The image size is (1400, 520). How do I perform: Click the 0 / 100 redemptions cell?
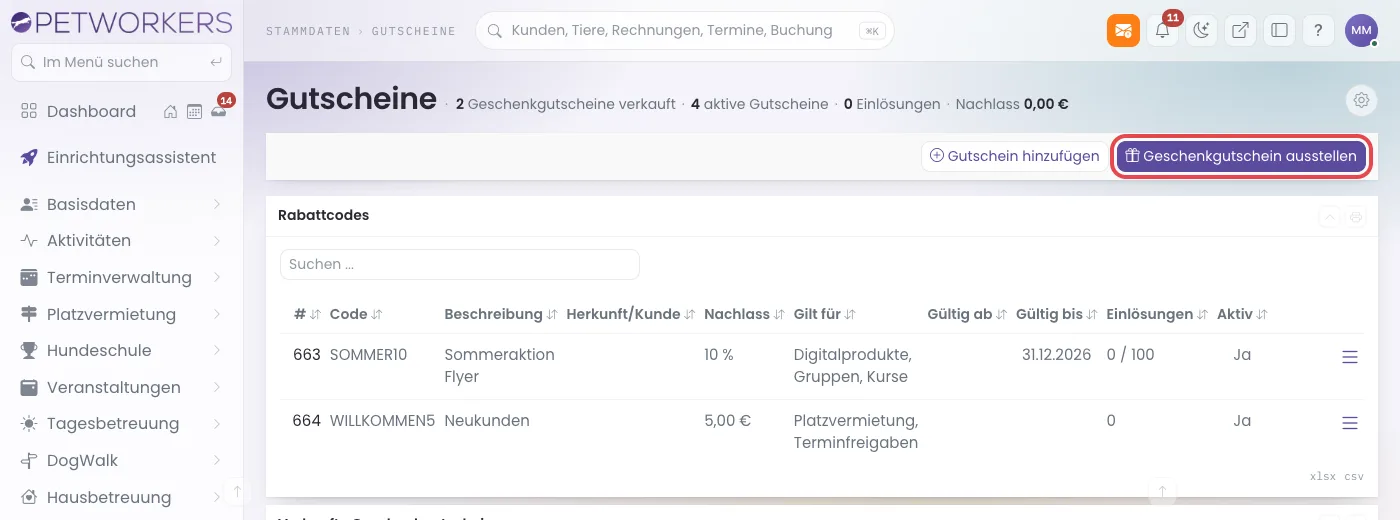[1131, 355]
